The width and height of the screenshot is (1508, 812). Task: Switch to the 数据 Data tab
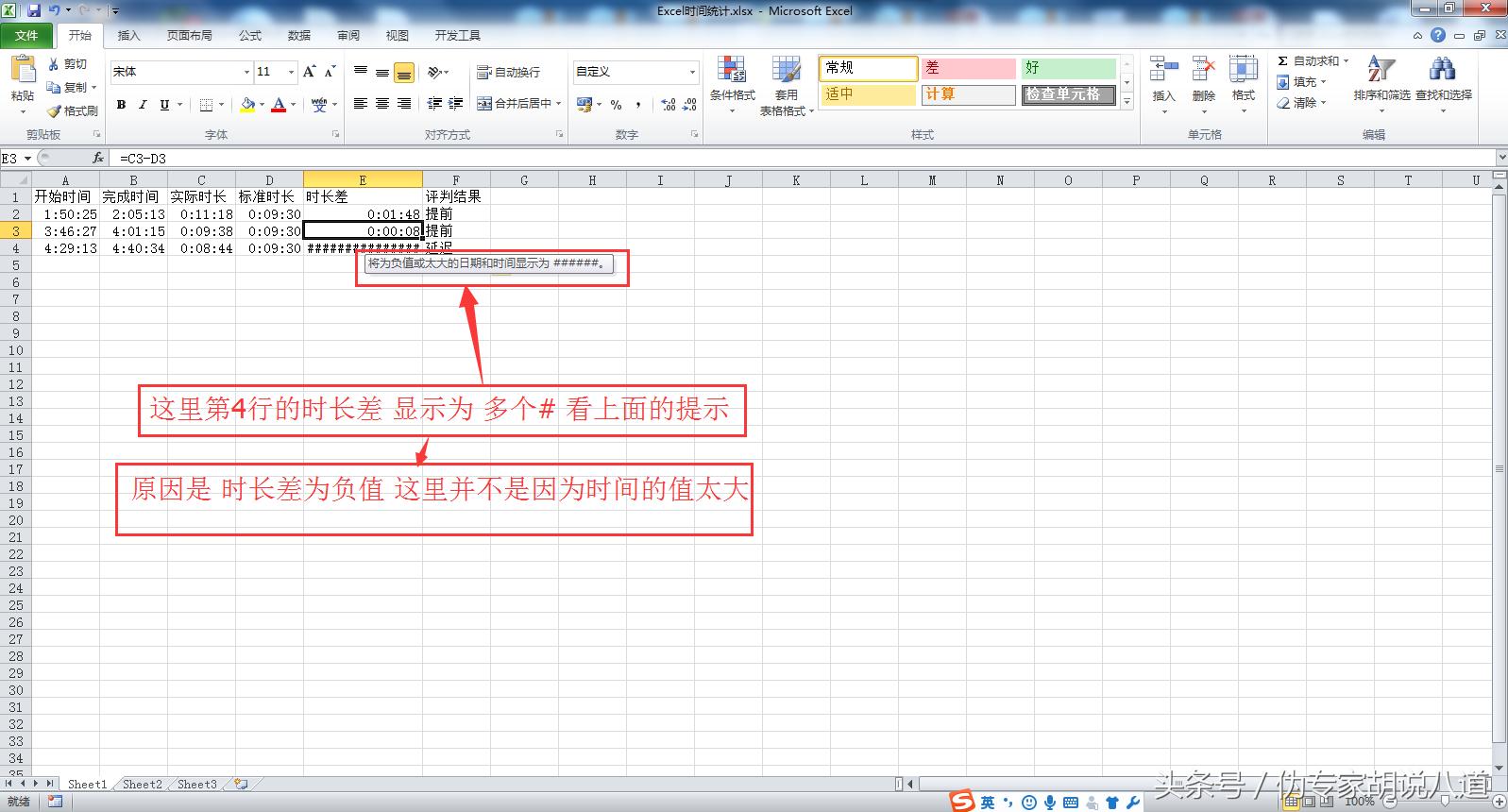point(299,36)
